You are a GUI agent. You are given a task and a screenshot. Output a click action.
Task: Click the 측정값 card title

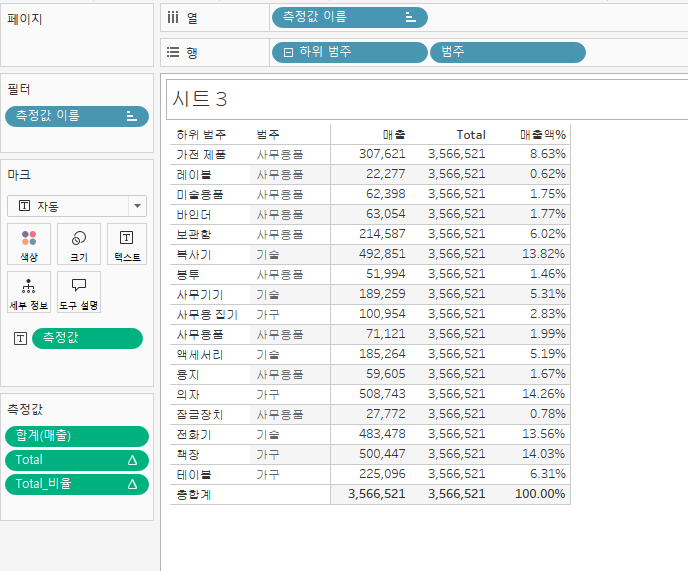point(25,409)
